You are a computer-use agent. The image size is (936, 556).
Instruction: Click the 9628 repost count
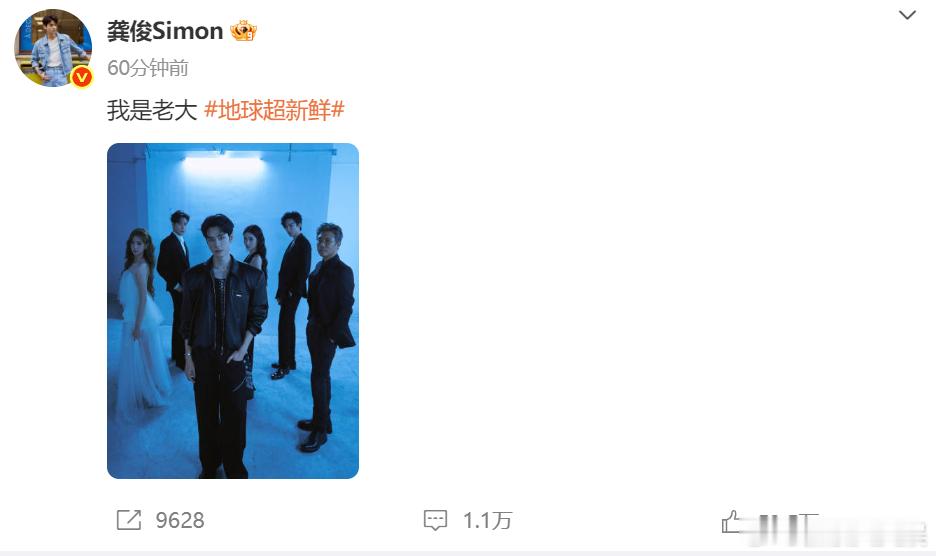[180, 521]
